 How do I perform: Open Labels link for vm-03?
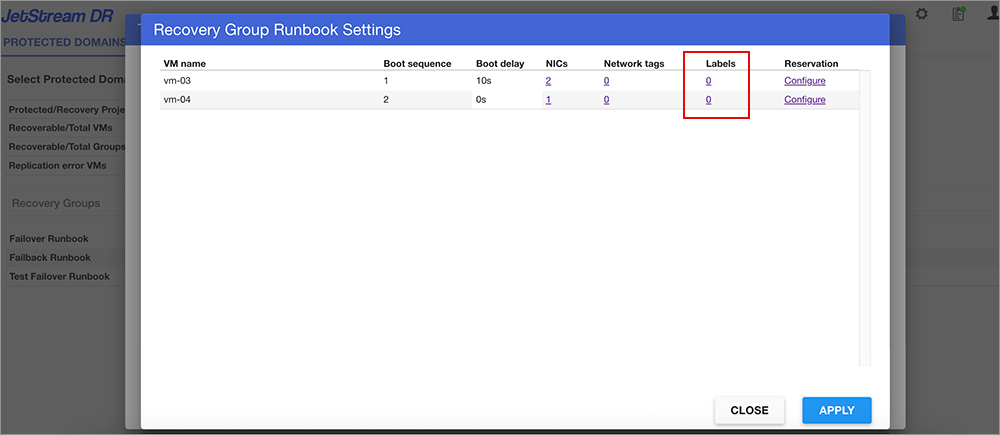click(708, 81)
